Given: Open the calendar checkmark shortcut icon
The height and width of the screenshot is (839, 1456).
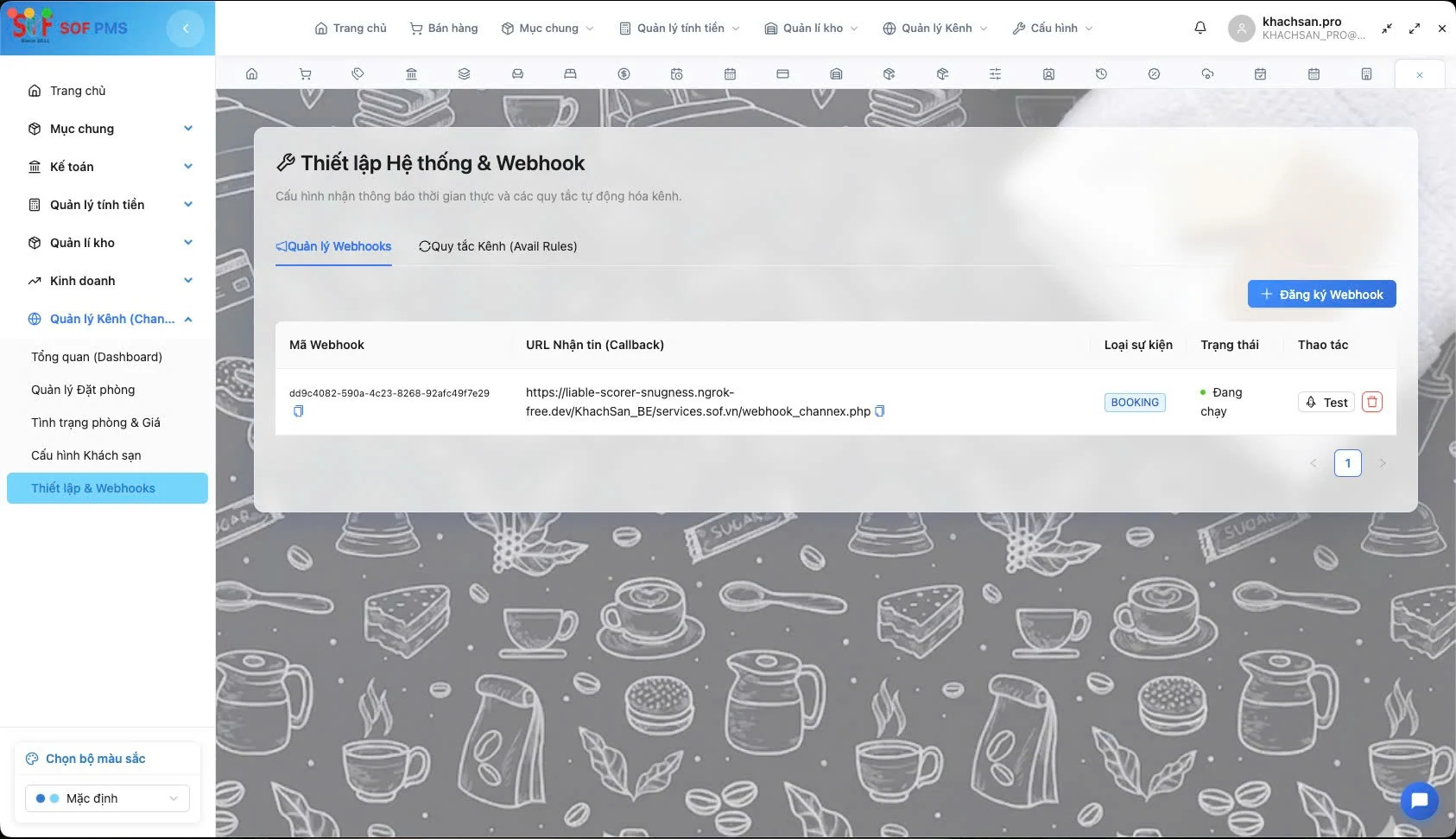Looking at the screenshot, I should point(1260,74).
